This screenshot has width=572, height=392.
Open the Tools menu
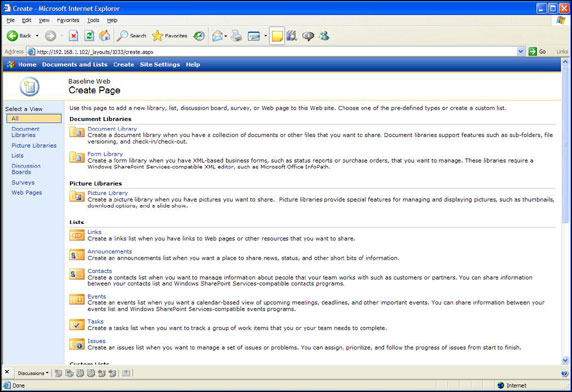click(x=93, y=20)
